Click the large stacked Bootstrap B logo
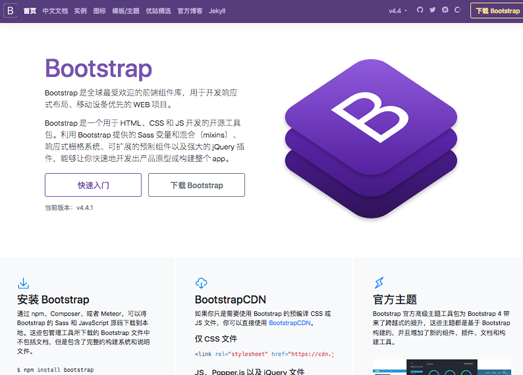Screen dimensions: 523x375 tap(371, 138)
